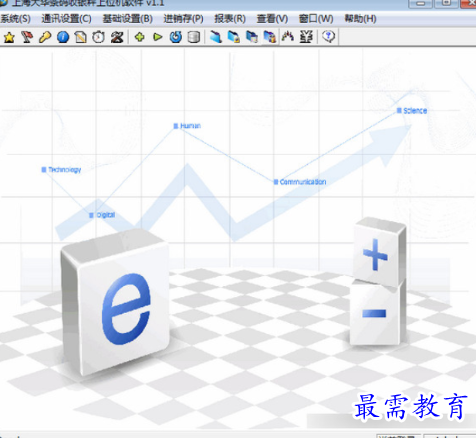Click the red flag toolbar icon
476x438 pixels.
coord(27,37)
